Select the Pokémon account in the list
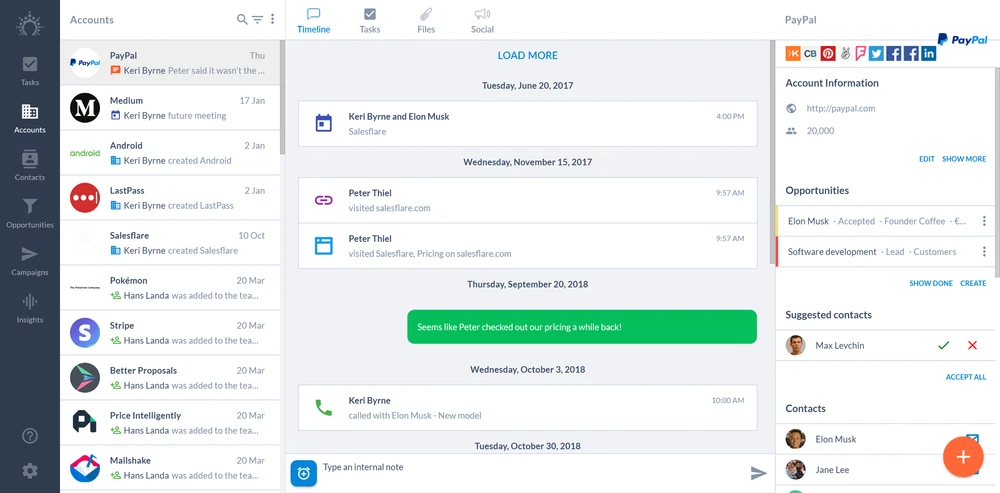The width and height of the screenshot is (1000, 493). coord(170,288)
